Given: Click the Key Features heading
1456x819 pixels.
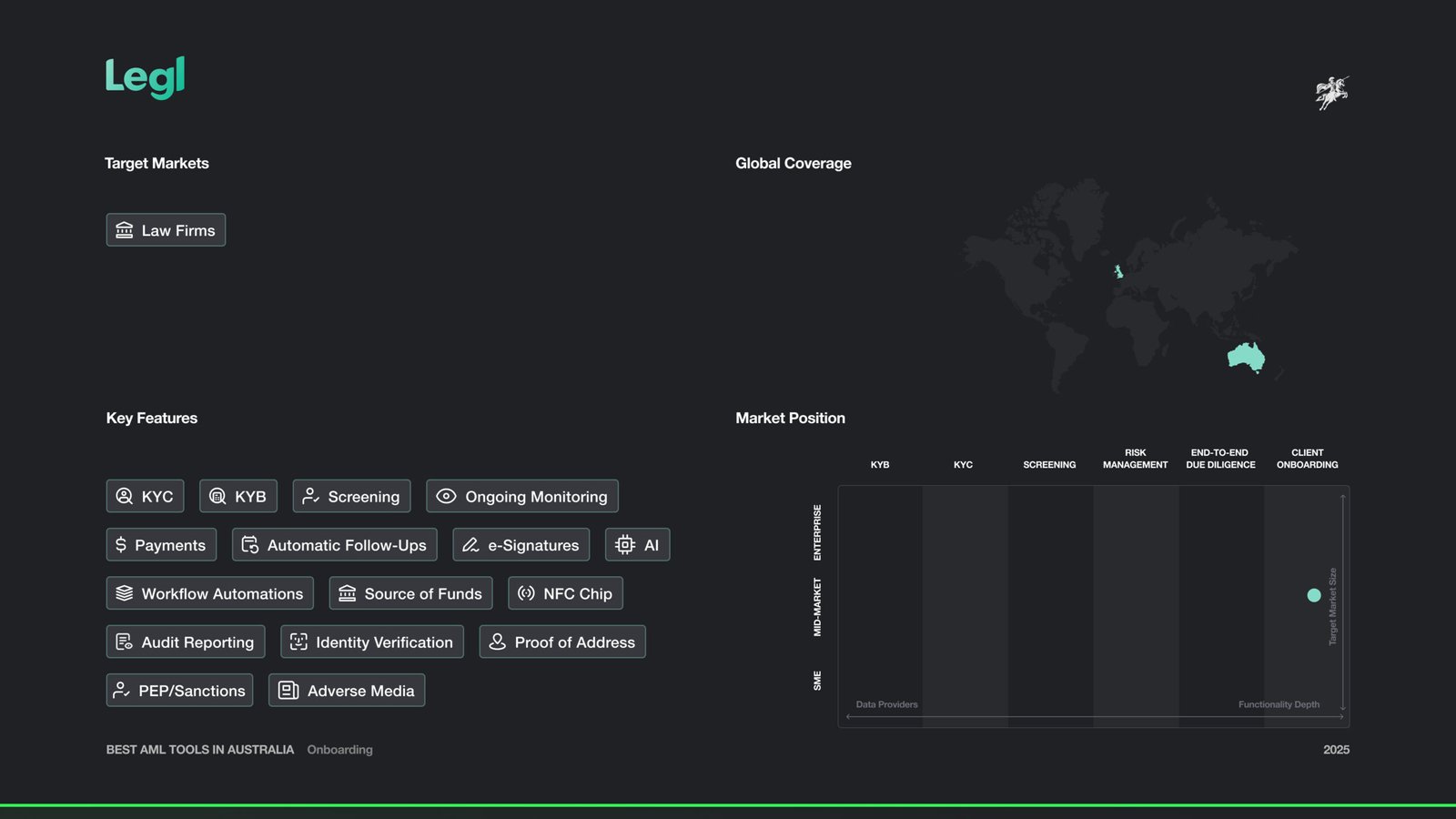Looking at the screenshot, I should pos(152,418).
